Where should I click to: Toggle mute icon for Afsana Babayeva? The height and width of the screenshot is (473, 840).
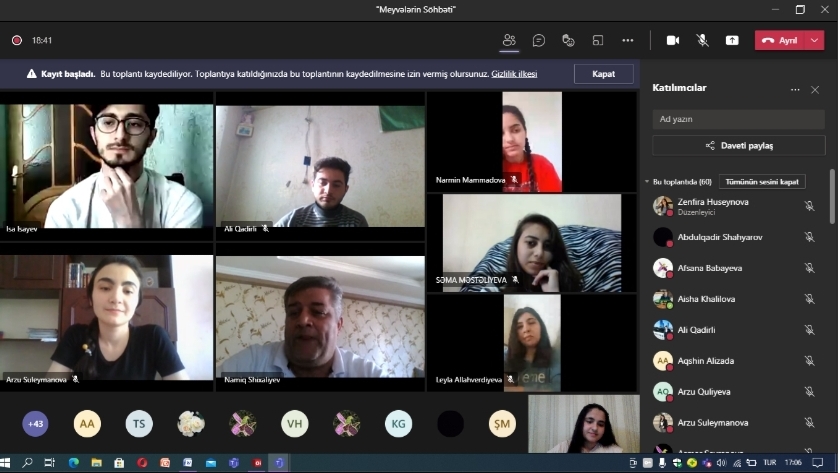pos(809,268)
